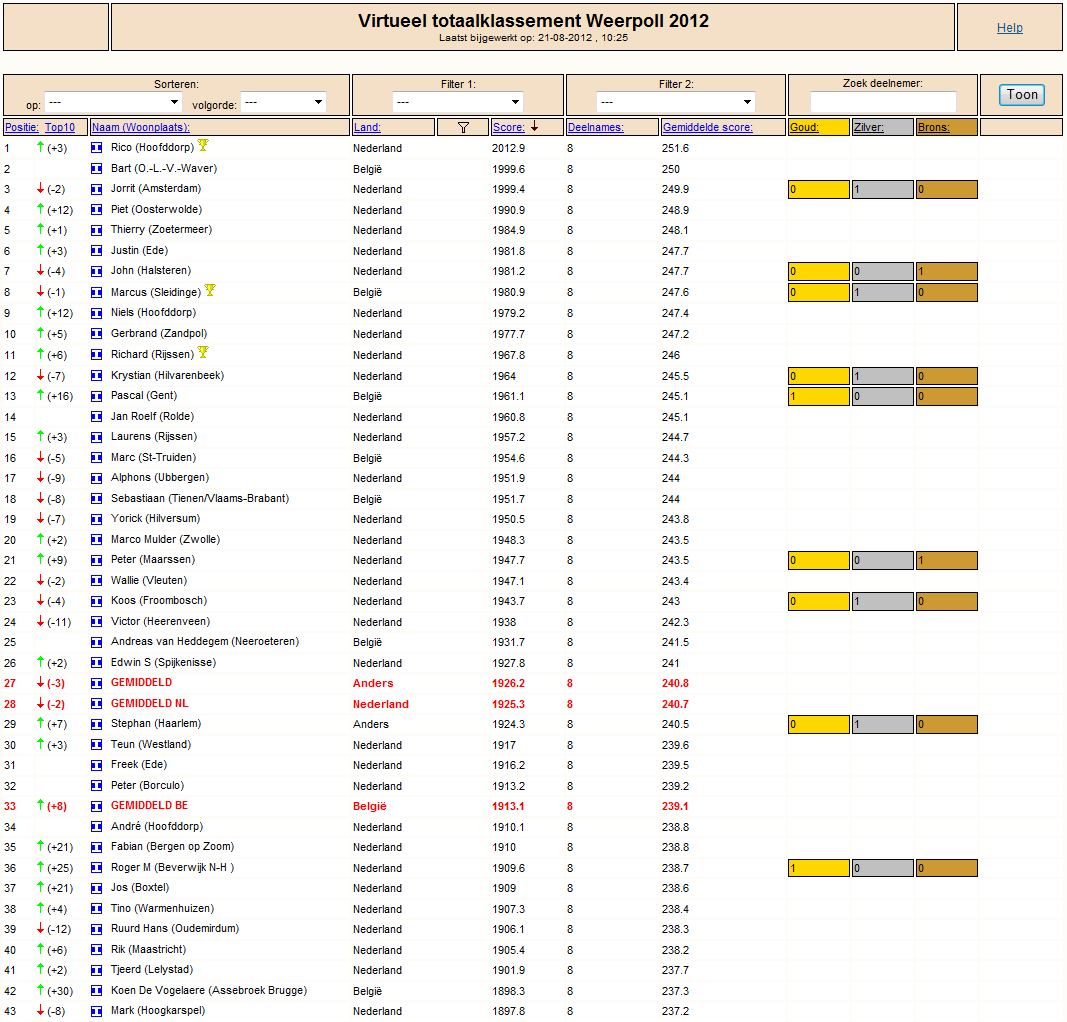Click the blue icon beside Pascal (Gent)
The height and width of the screenshot is (1022, 1067).
click(97, 396)
